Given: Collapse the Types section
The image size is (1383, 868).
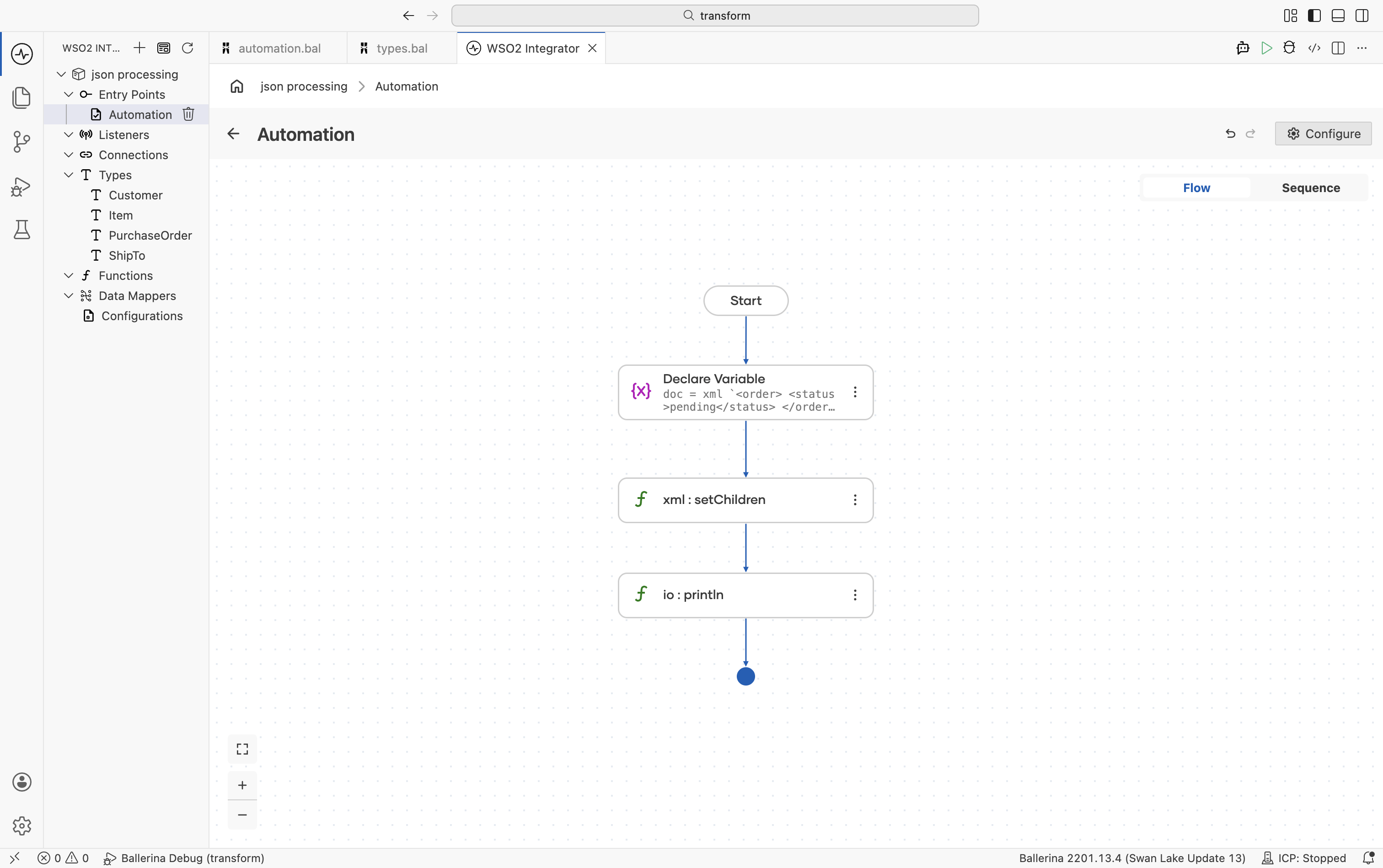Looking at the screenshot, I should tap(69, 175).
